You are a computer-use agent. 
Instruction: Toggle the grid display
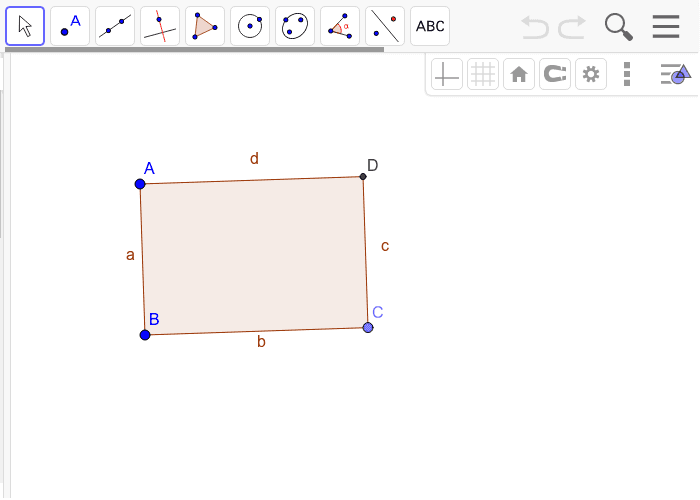483,74
